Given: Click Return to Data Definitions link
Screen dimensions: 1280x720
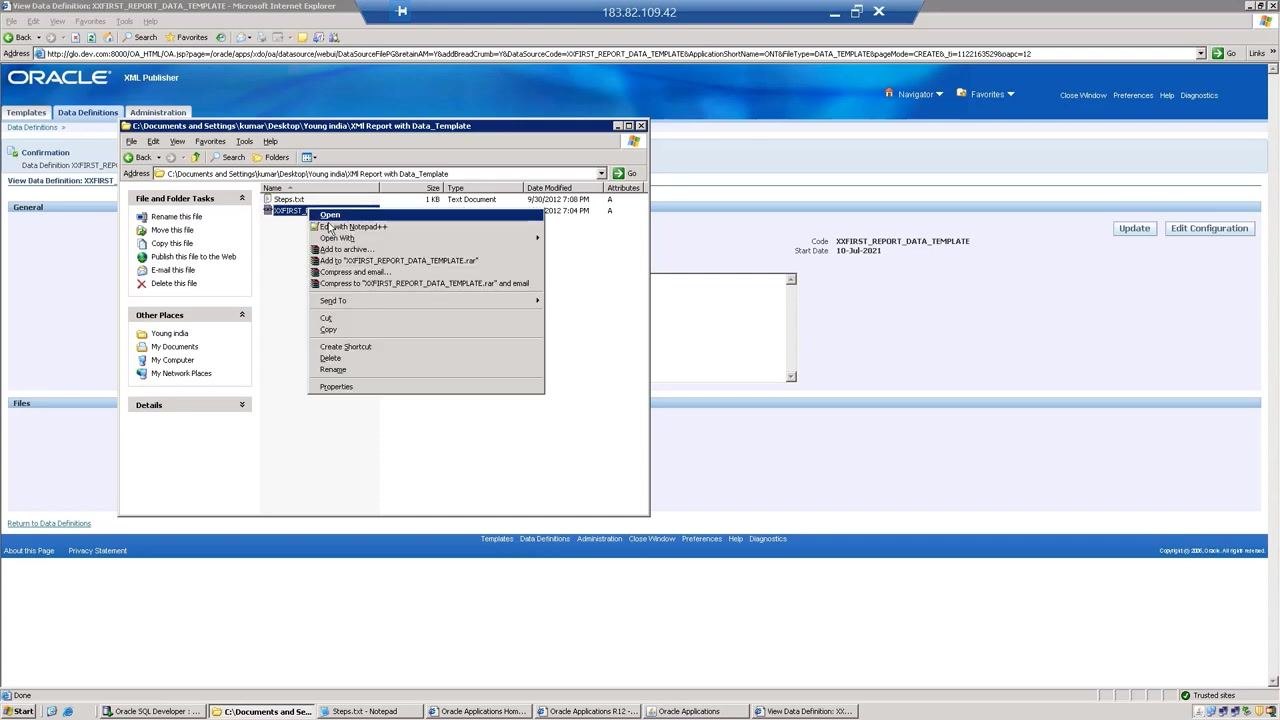Looking at the screenshot, I should tap(49, 524).
